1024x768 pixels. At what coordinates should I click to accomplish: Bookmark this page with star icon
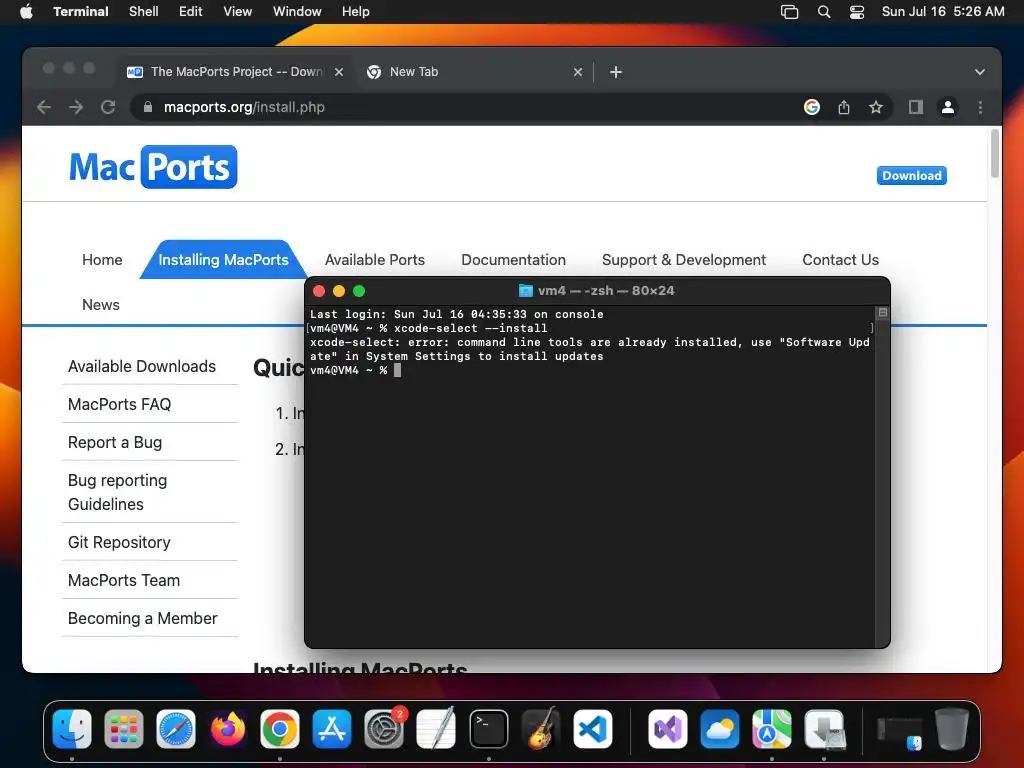[x=876, y=107]
